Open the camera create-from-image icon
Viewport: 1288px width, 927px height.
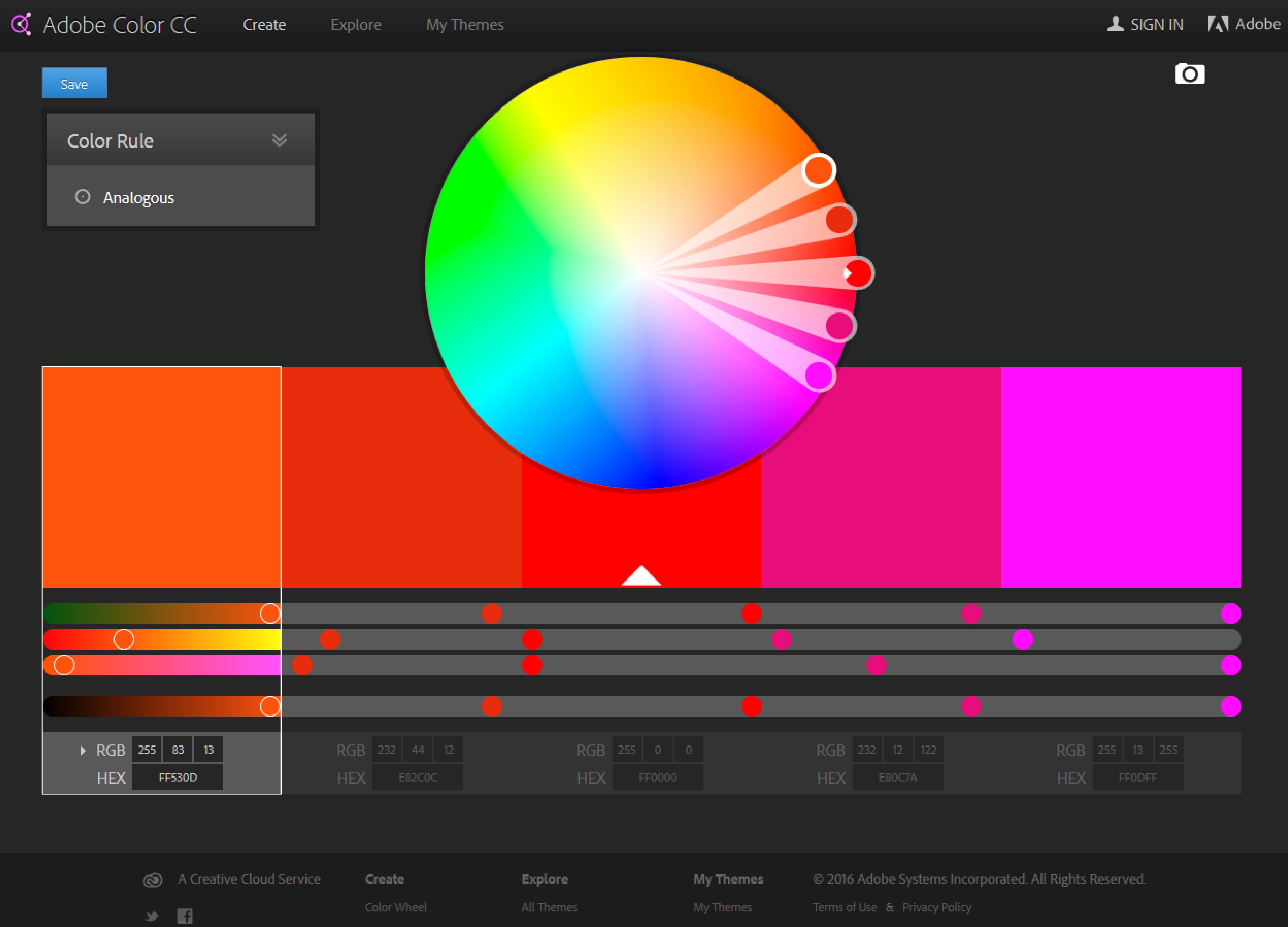(x=1190, y=74)
